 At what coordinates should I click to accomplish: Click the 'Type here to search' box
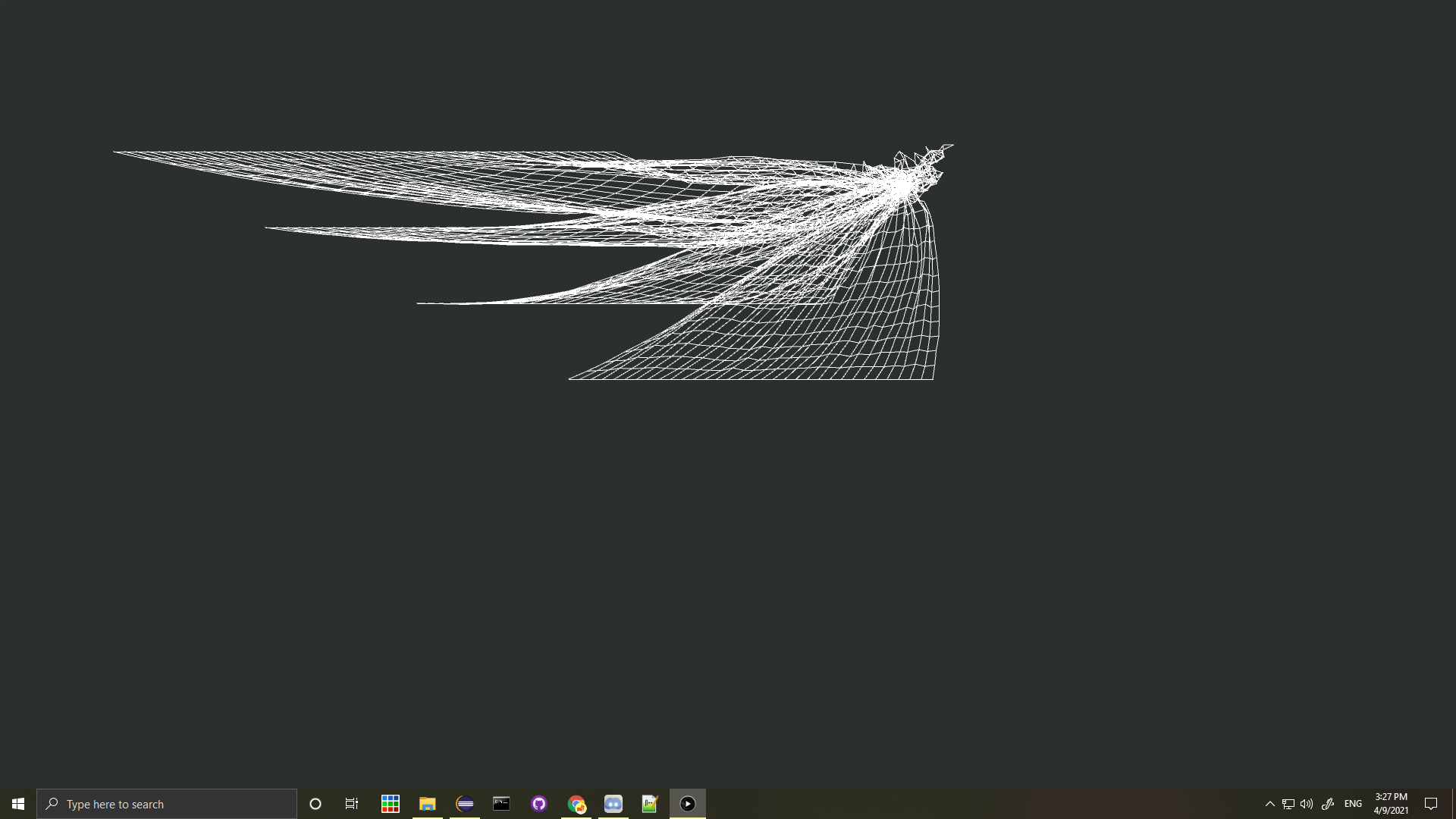(x=167, y=804)
